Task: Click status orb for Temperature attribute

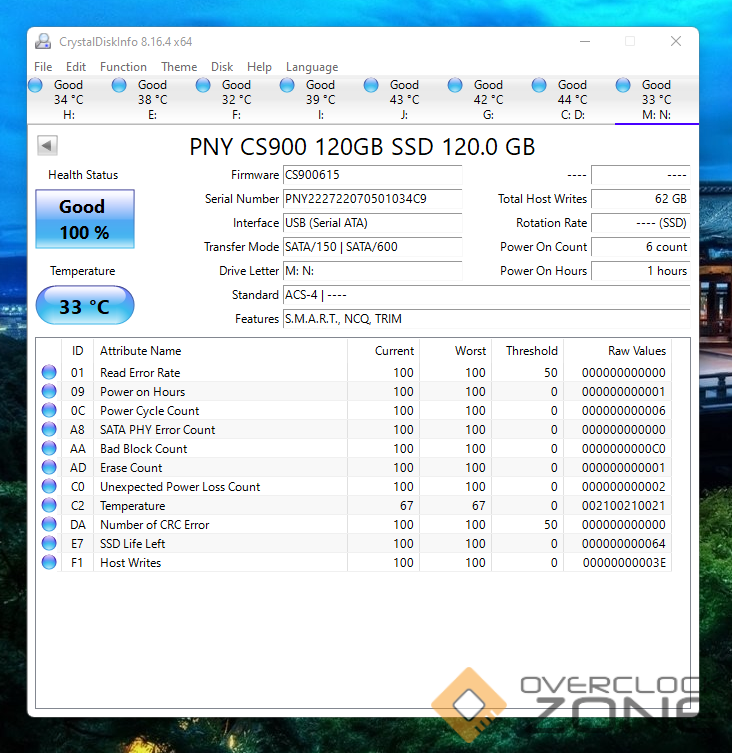Action: point(49,505)
